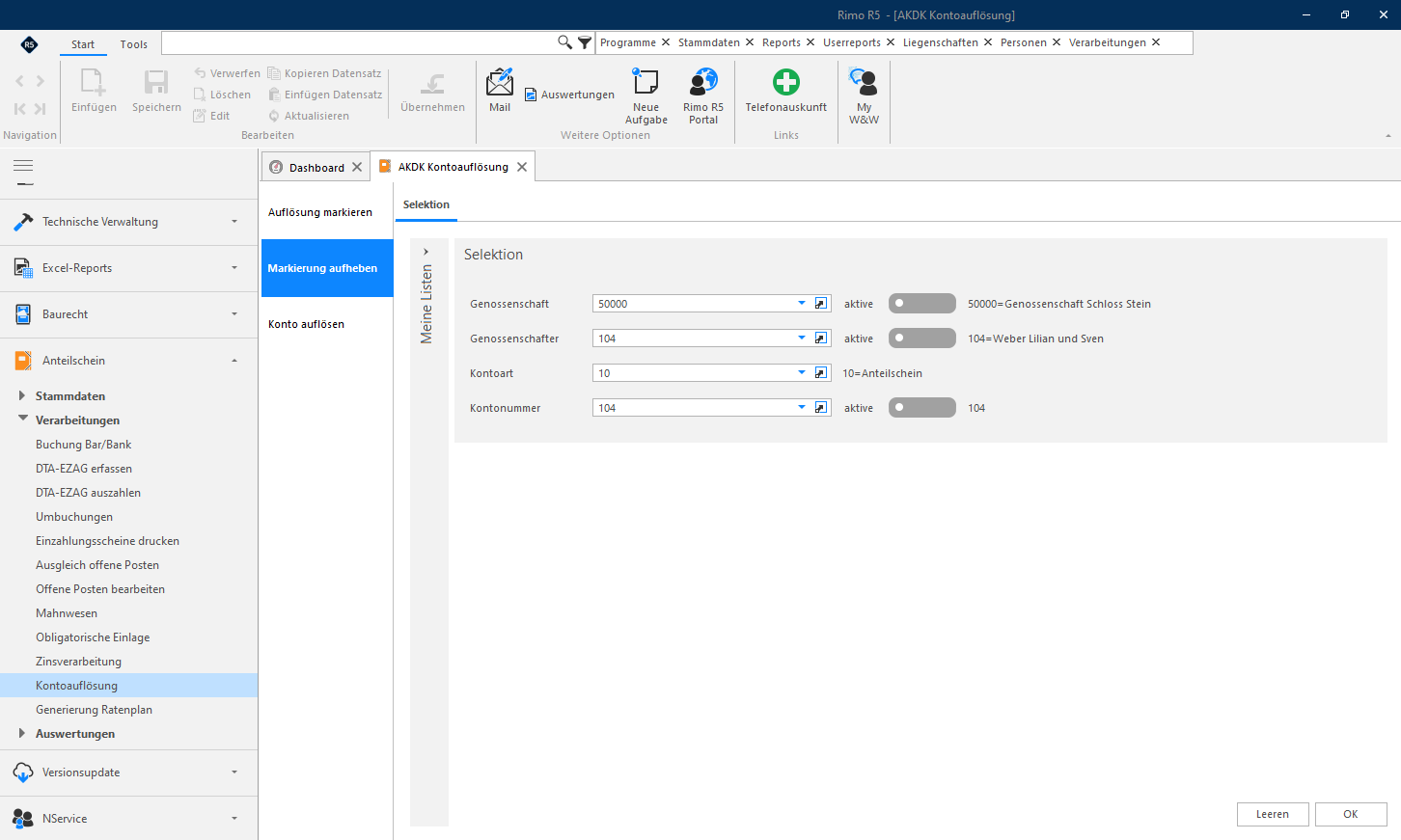
Task: Remove the Programme filter tag
Action: [x=666, y=42]
